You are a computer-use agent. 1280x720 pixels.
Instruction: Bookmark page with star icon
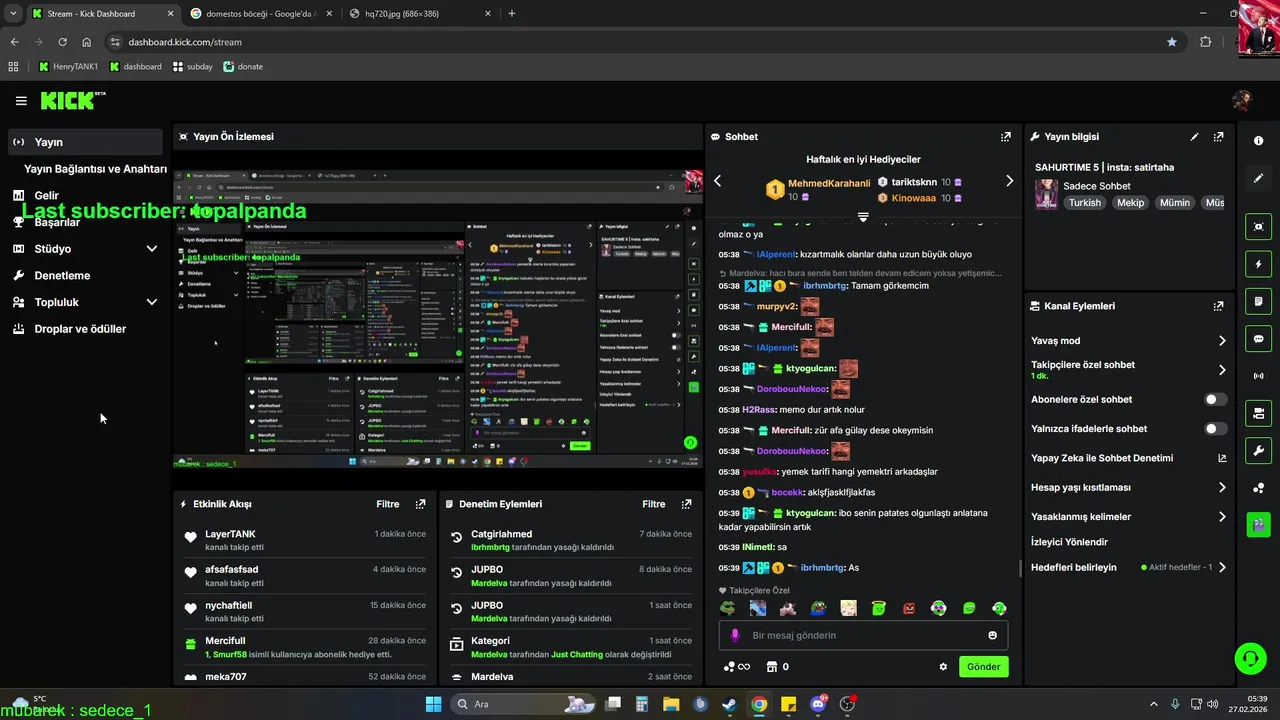(x=1172, y=42)
